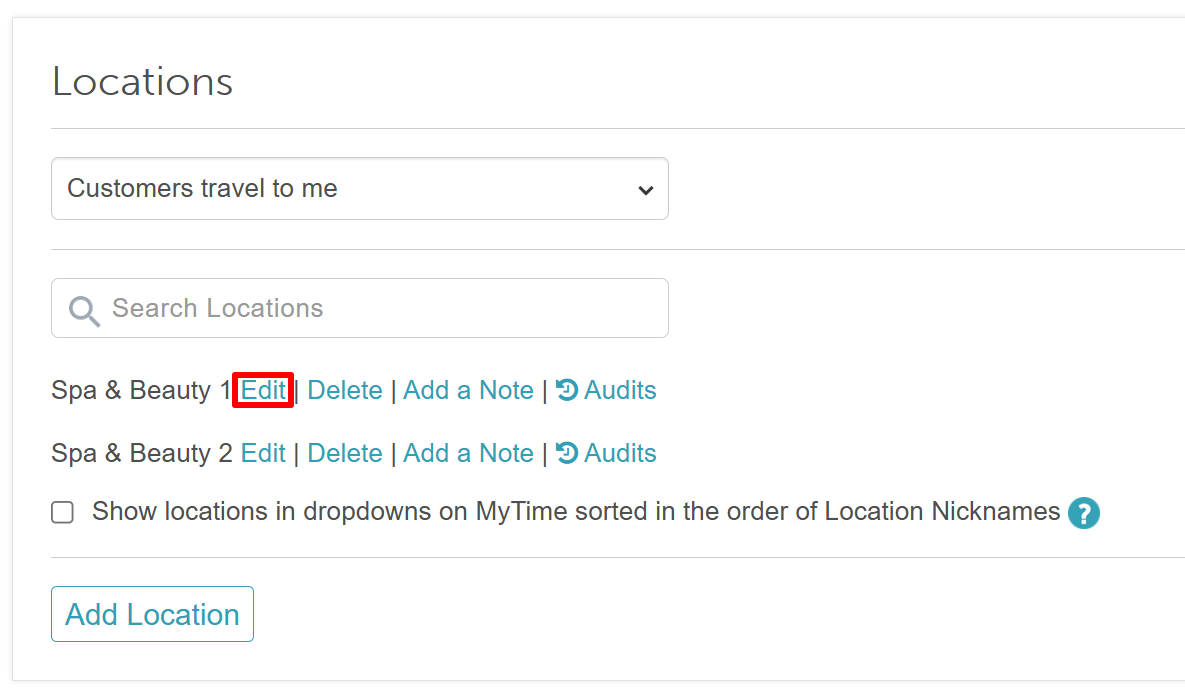Open the Audits text link for Spa & Beauty 2
The height and width of the screenshot is (695, 1185).
[x=620, y=453]
